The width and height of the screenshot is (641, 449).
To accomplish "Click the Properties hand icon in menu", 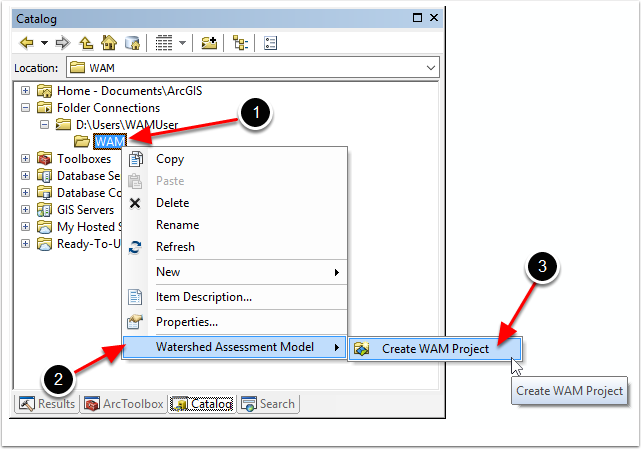I will tap(135, 322).
